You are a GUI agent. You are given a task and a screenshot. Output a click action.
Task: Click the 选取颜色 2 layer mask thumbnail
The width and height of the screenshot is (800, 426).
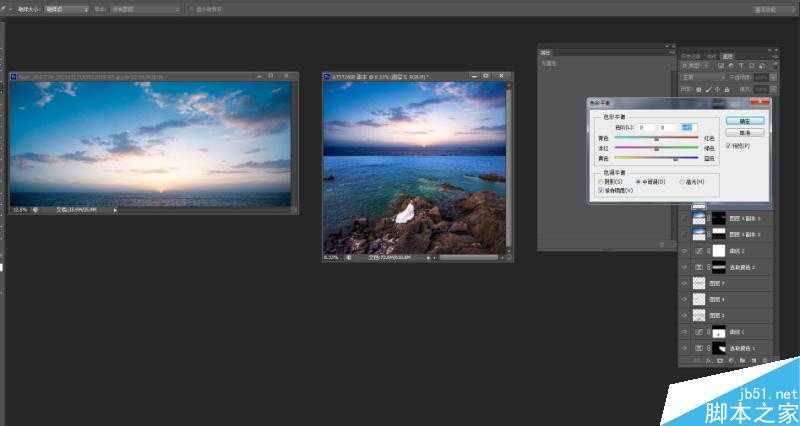(717, 268)
